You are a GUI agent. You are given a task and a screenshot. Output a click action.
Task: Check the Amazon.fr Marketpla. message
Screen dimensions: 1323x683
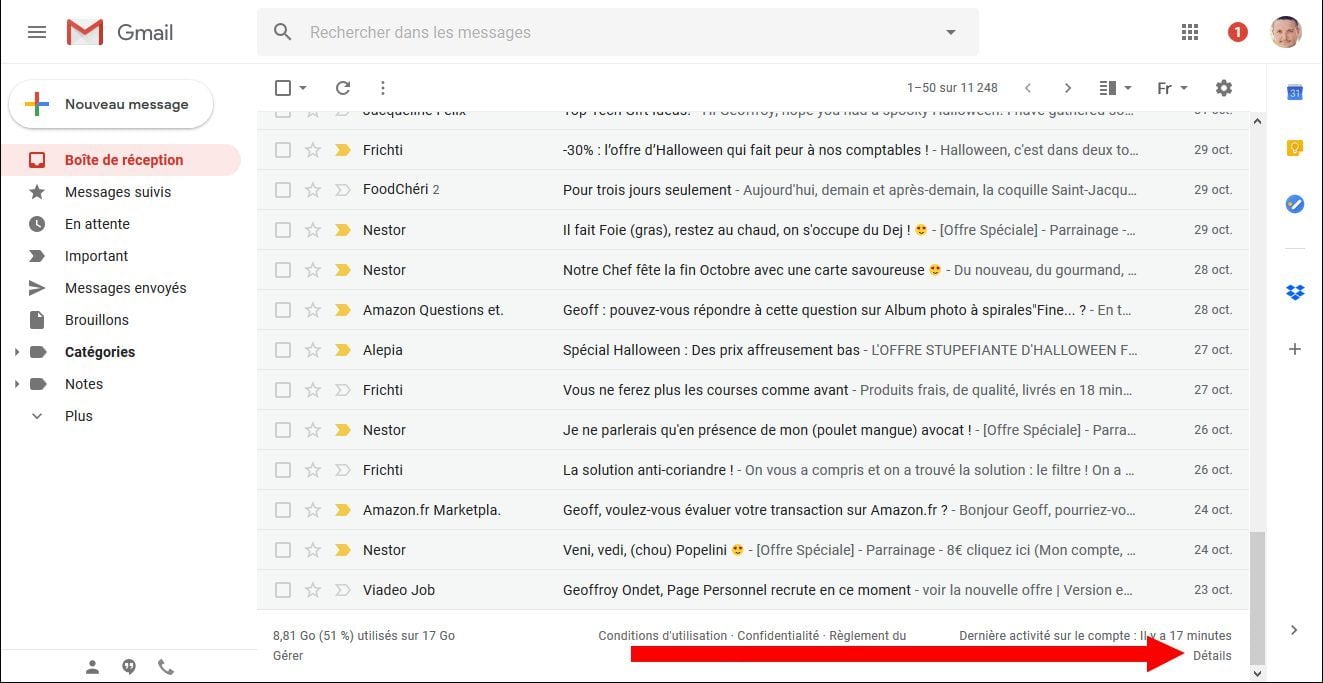tap(283, 510)
